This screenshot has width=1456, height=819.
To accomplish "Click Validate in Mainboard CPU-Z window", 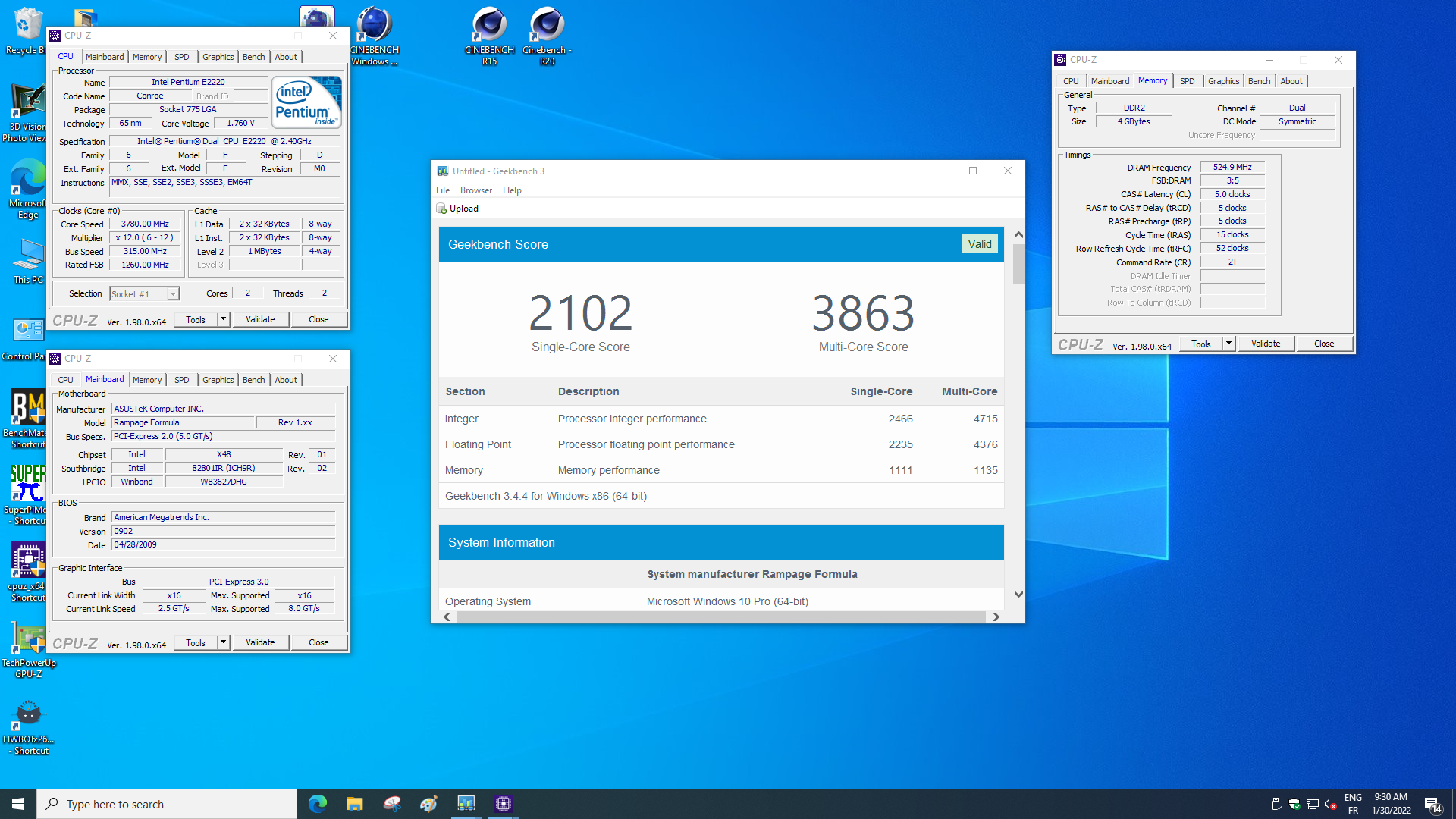I will pos(260,642).
